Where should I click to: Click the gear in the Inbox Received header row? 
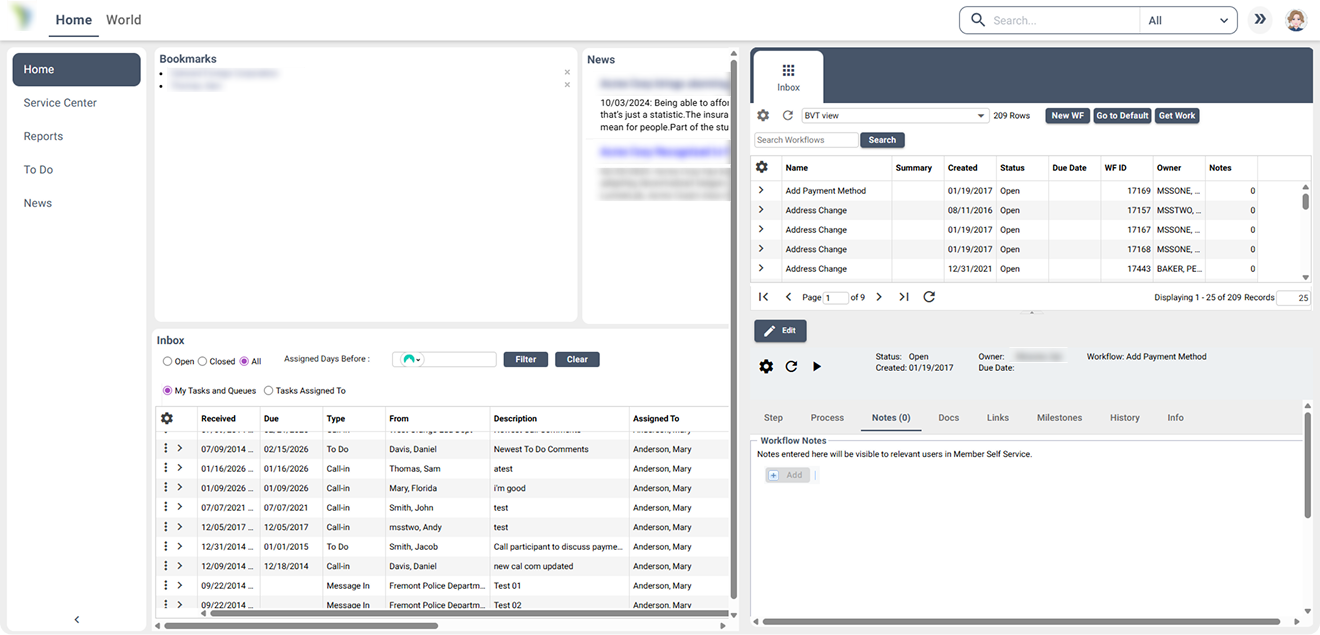tap(167, 418)
